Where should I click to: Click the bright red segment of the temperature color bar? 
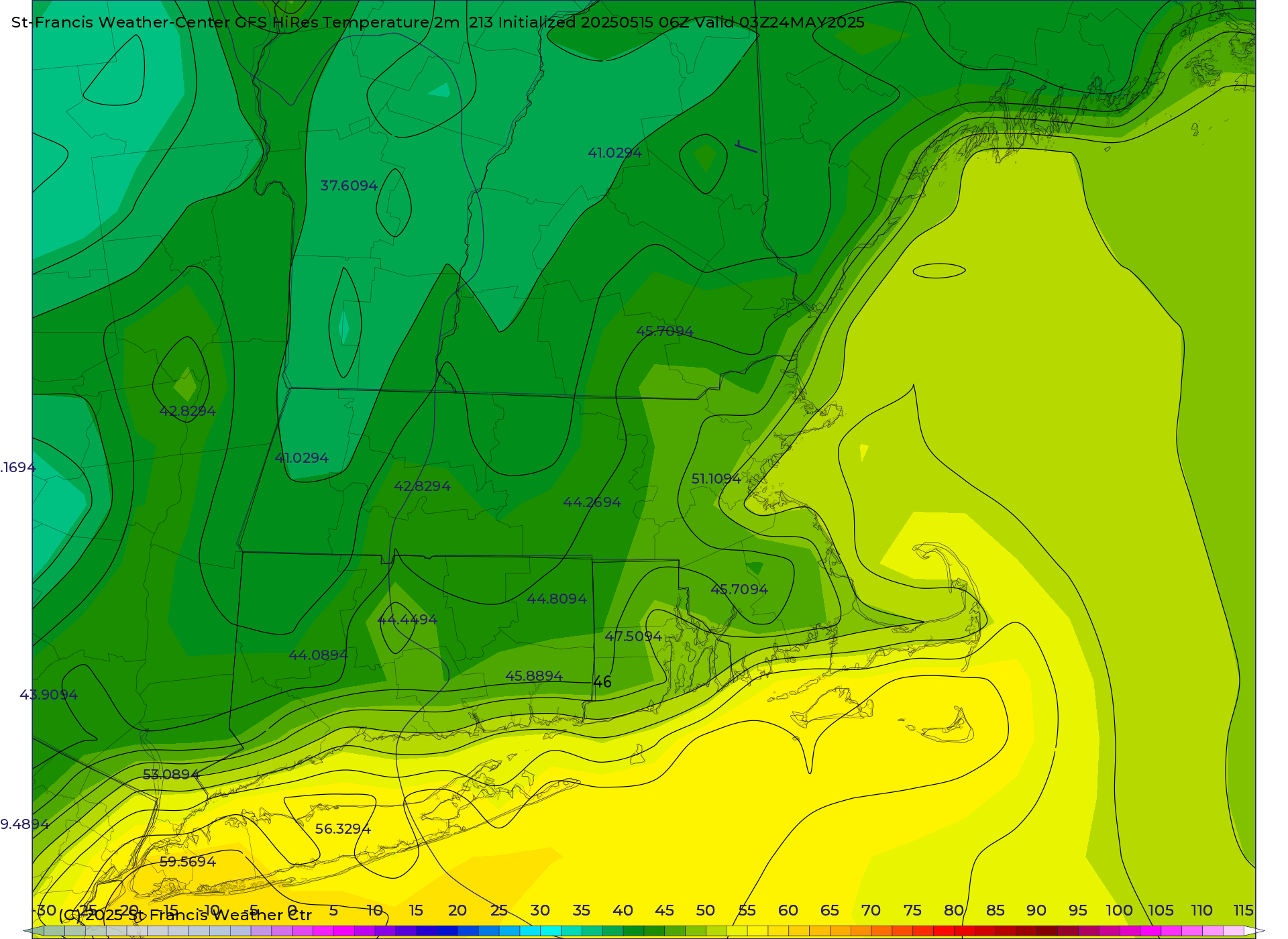coord(943,931)
